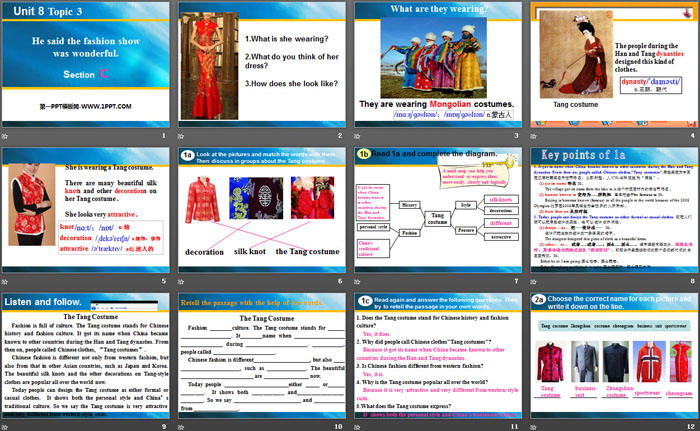Click the animation star icon under slide 5
This screenshot has width=700, height=431.
[7, 282]
